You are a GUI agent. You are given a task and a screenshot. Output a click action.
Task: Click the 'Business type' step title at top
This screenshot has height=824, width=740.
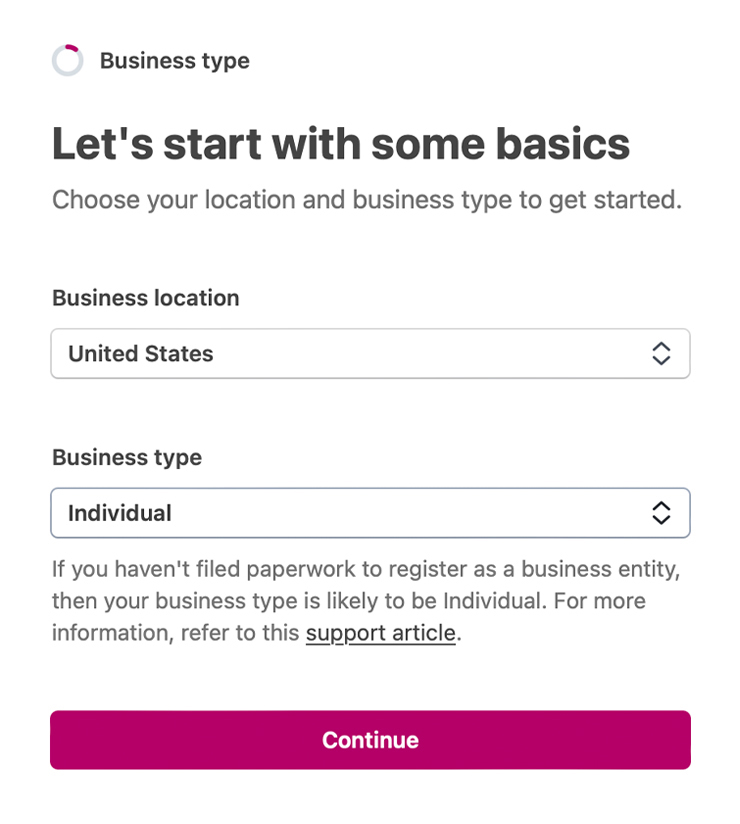coord(175,61)
